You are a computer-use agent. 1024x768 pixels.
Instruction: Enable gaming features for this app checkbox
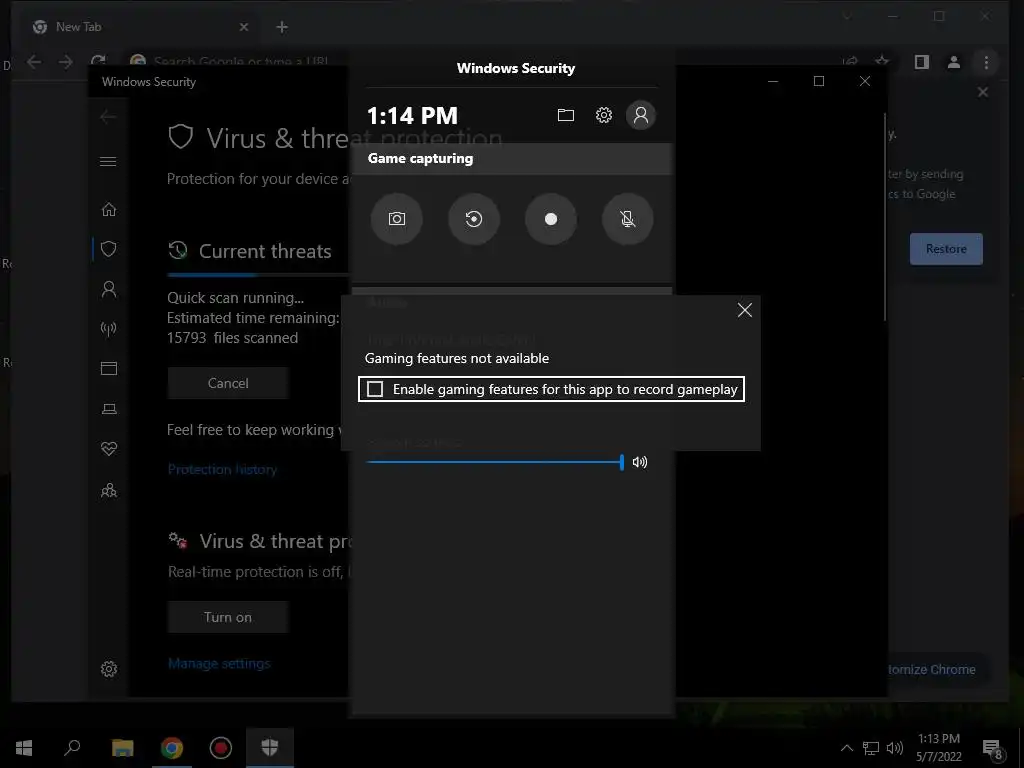tap(375, 389)
